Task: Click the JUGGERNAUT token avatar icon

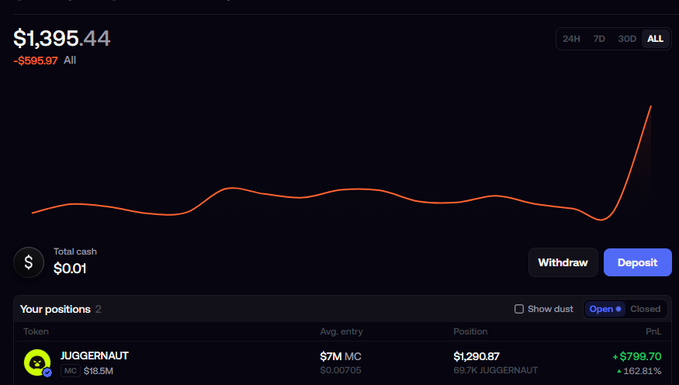Action: click(37, 362)
